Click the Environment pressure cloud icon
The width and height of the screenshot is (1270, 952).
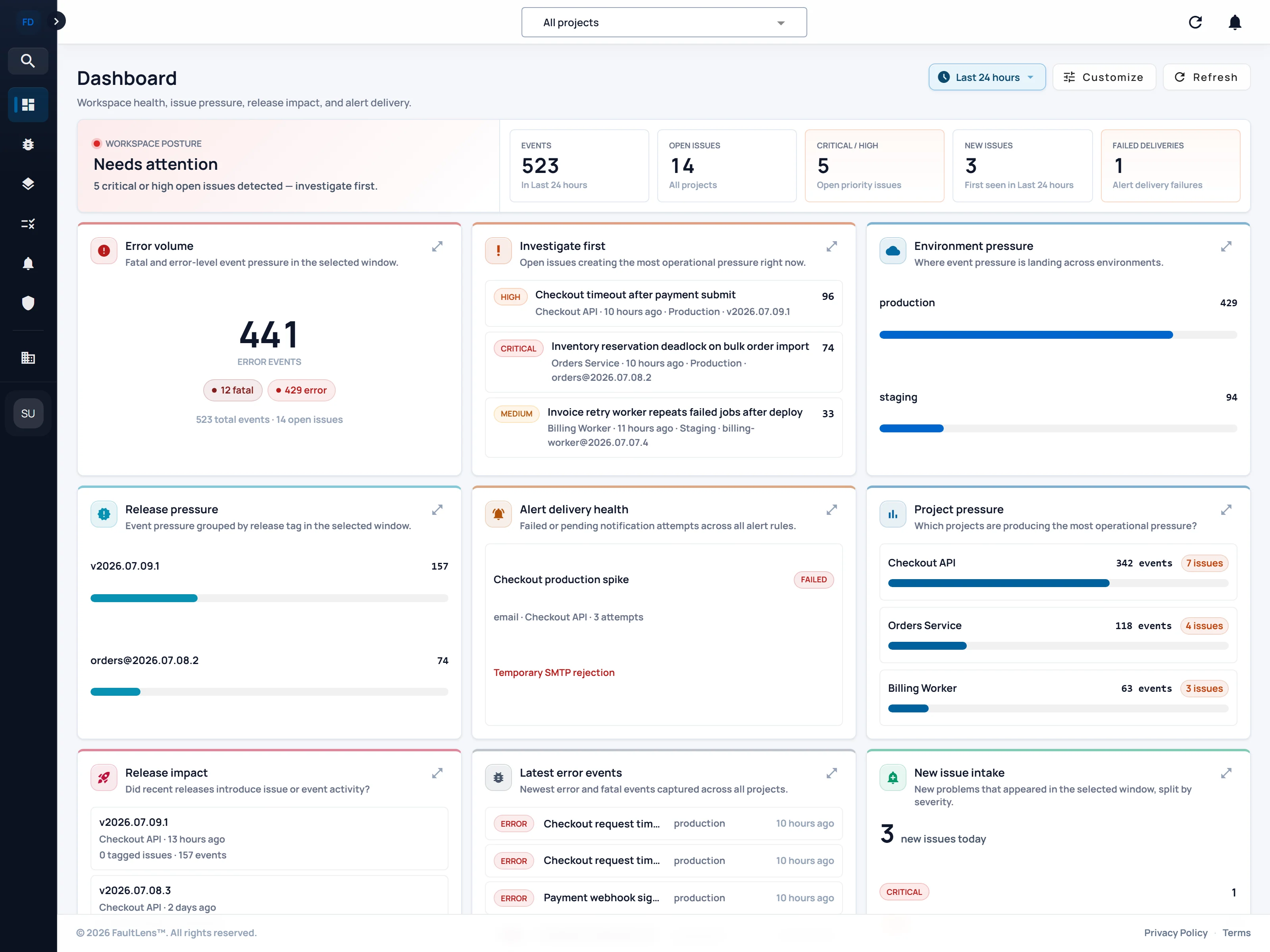point(893,251)
